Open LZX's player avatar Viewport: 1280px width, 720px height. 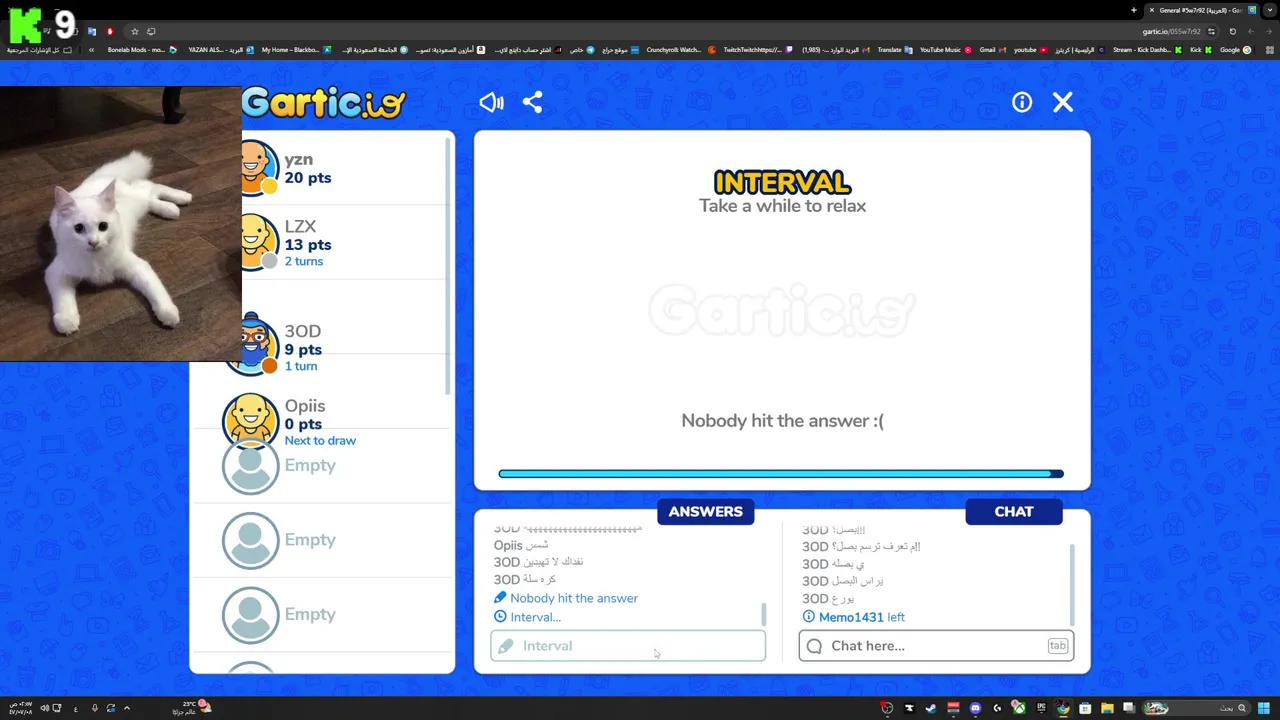pos(257,242)
